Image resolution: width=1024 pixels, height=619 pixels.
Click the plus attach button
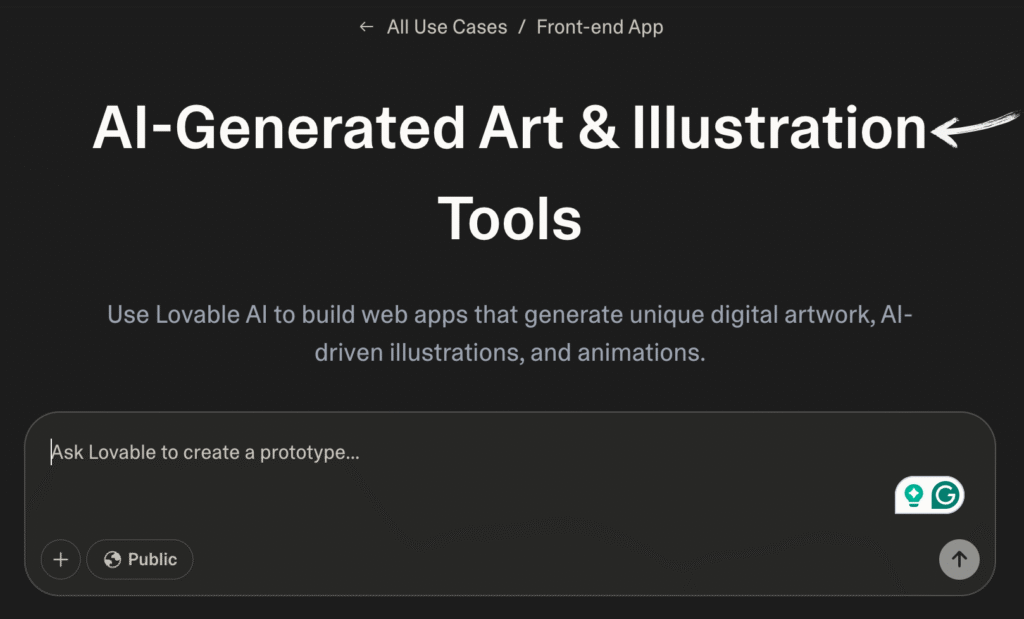tap(61, 560)
